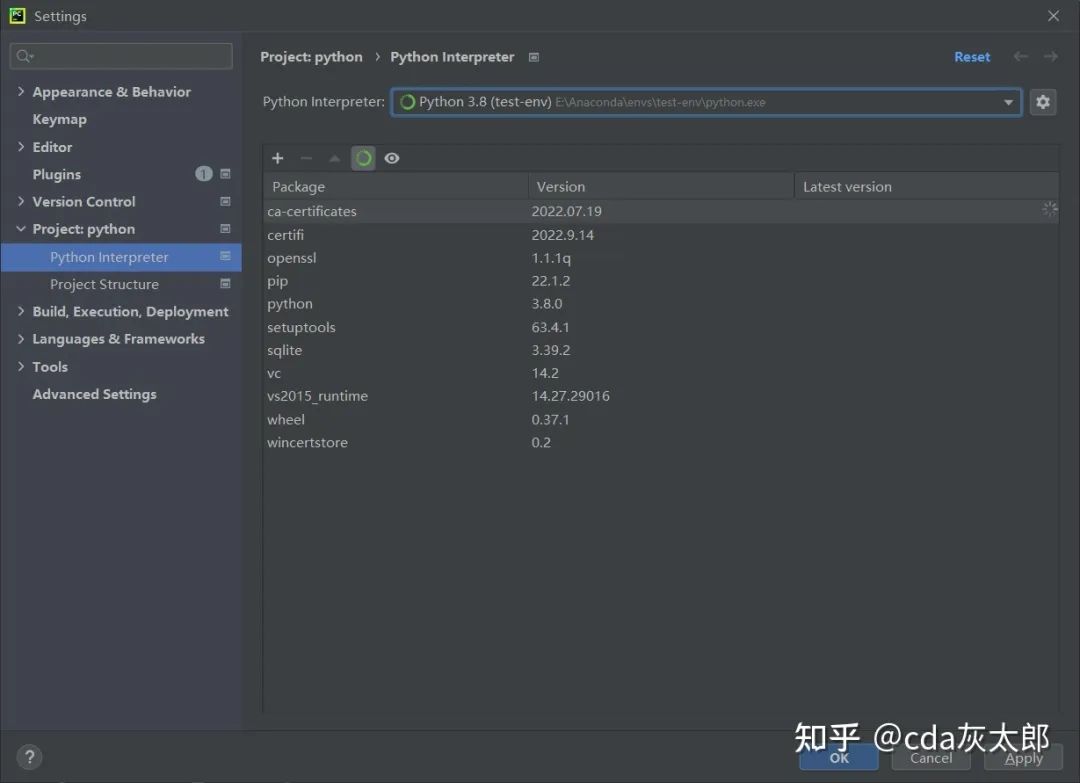Viewport: 1080px width, 783px height.
Task: Expand the Tools section
Action: 21,366
